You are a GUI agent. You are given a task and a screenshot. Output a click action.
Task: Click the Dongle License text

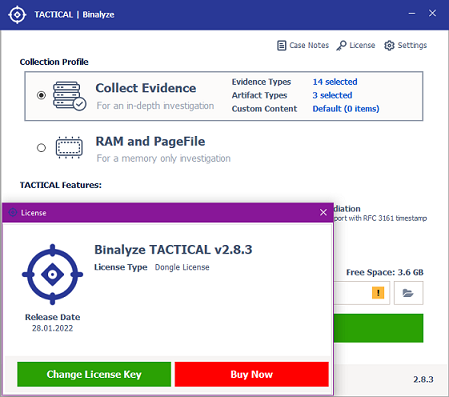tap(182, 267)
